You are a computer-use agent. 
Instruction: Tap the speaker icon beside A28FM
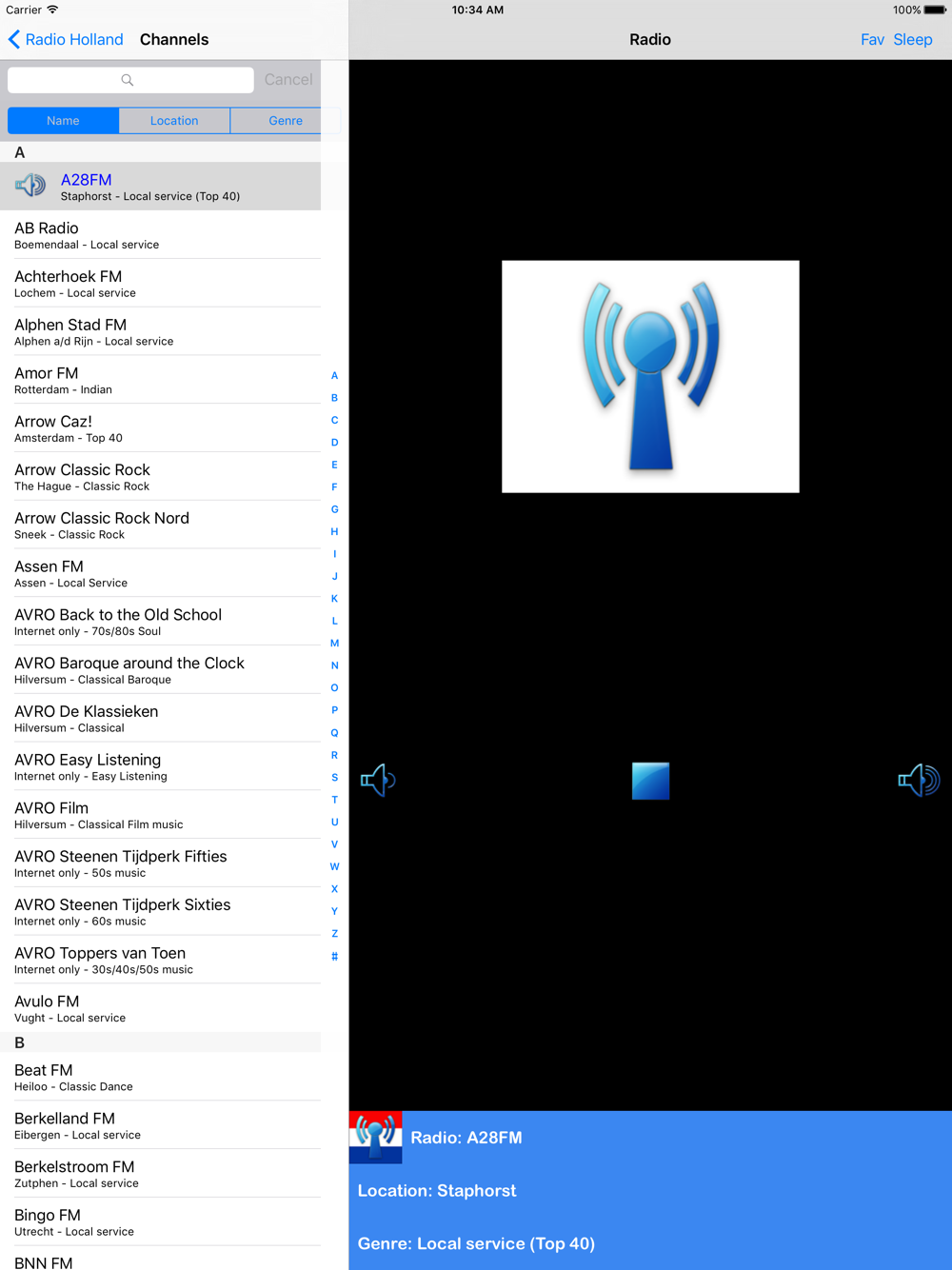coord(30,186)
